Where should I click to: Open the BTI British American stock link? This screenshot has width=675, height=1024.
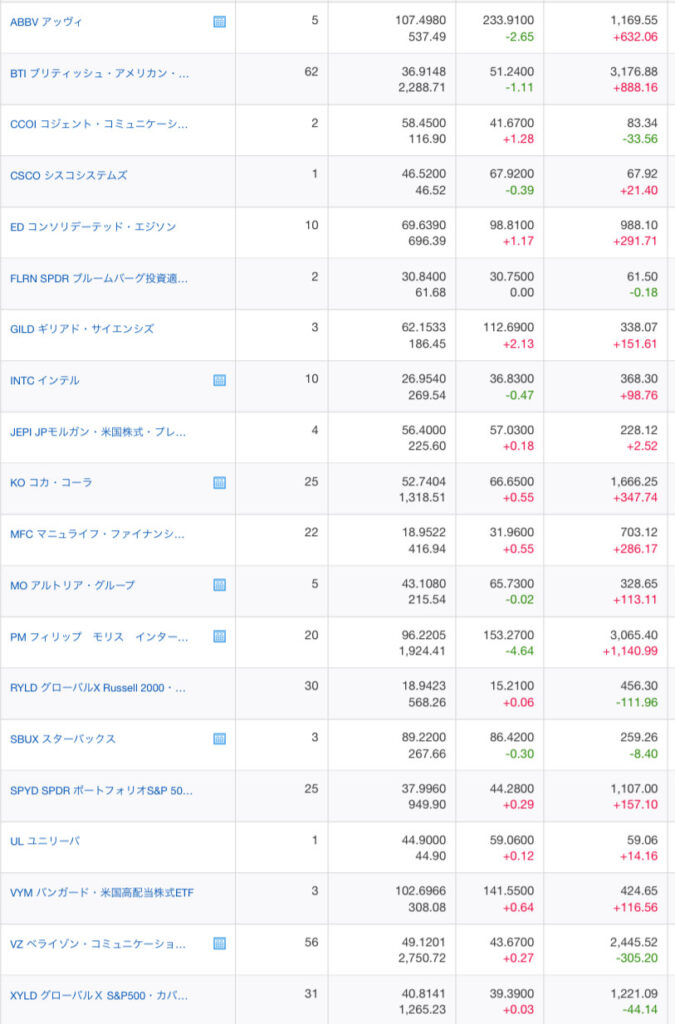(98, 73)
